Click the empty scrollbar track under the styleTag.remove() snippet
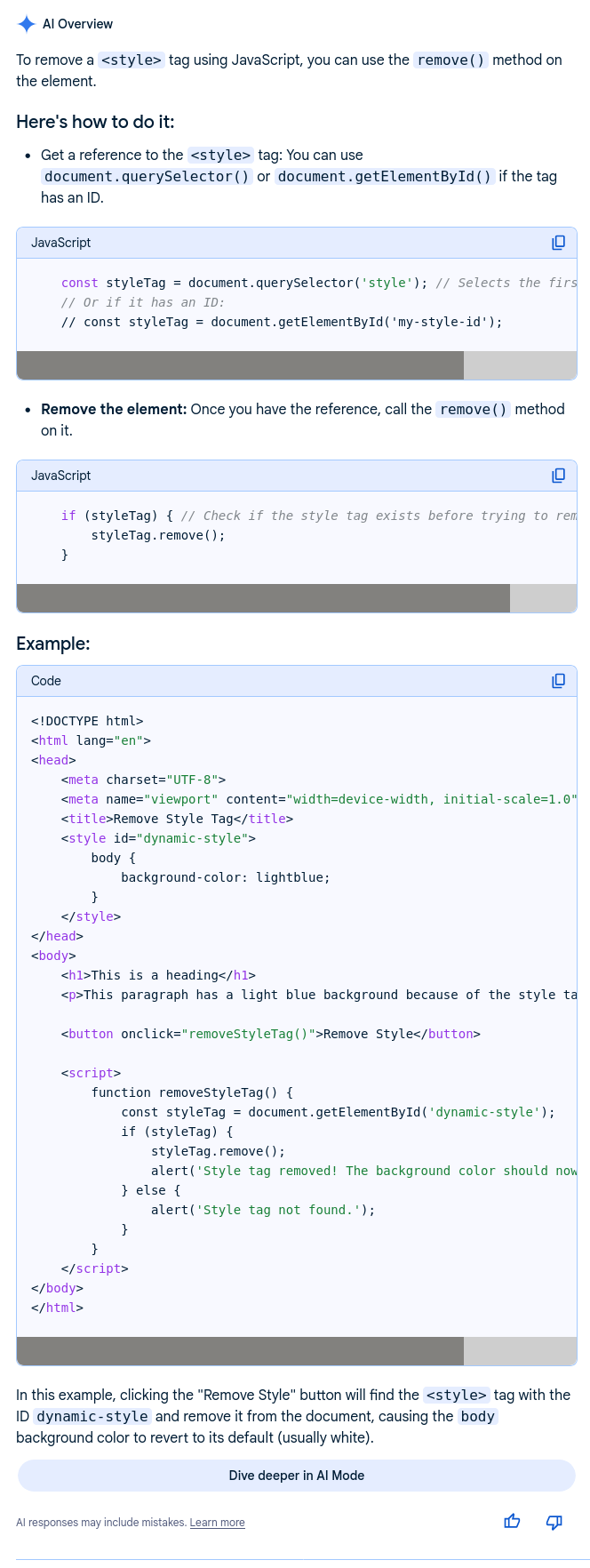The height and width of the screenshot is (1568, 590). (x=543, y=598)
